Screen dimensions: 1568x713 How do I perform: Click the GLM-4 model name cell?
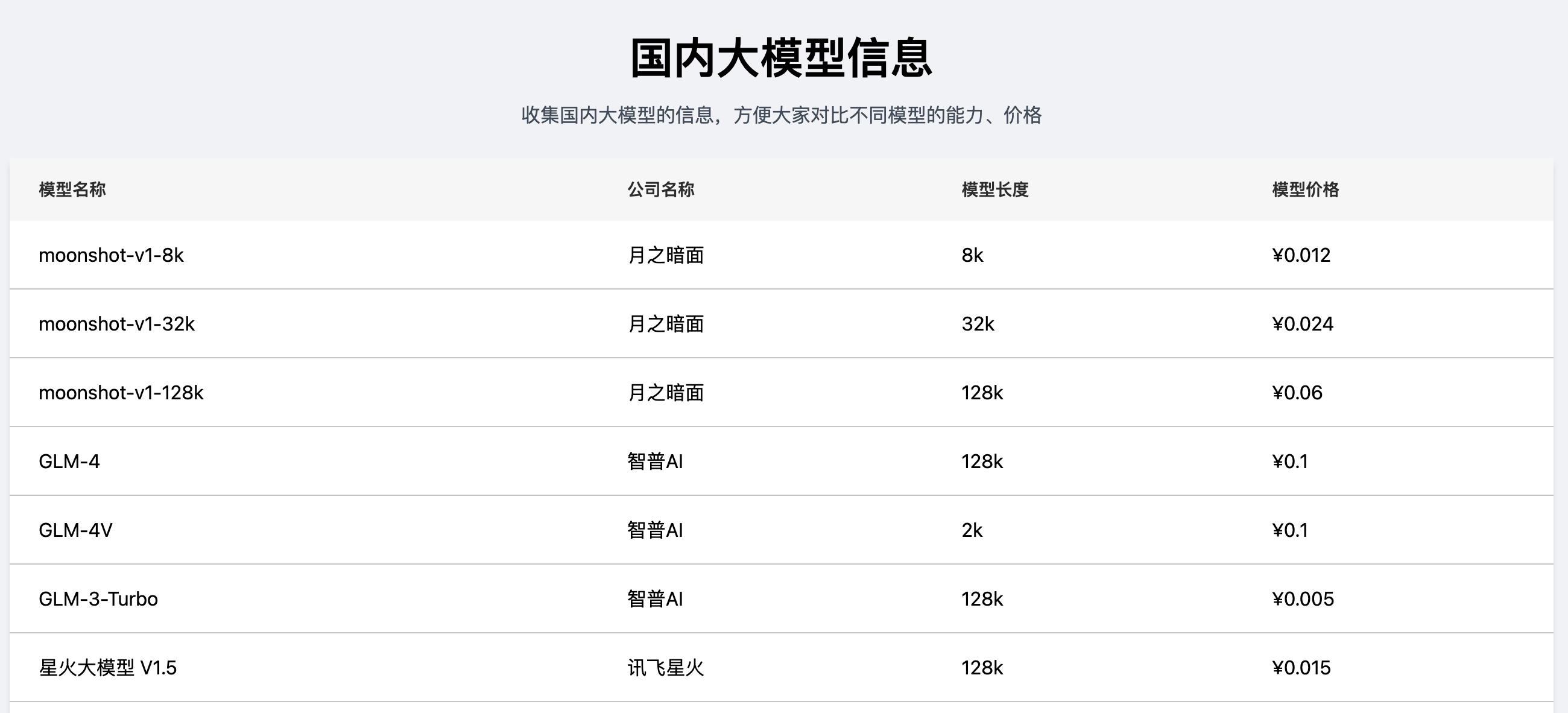coord(69,461)
